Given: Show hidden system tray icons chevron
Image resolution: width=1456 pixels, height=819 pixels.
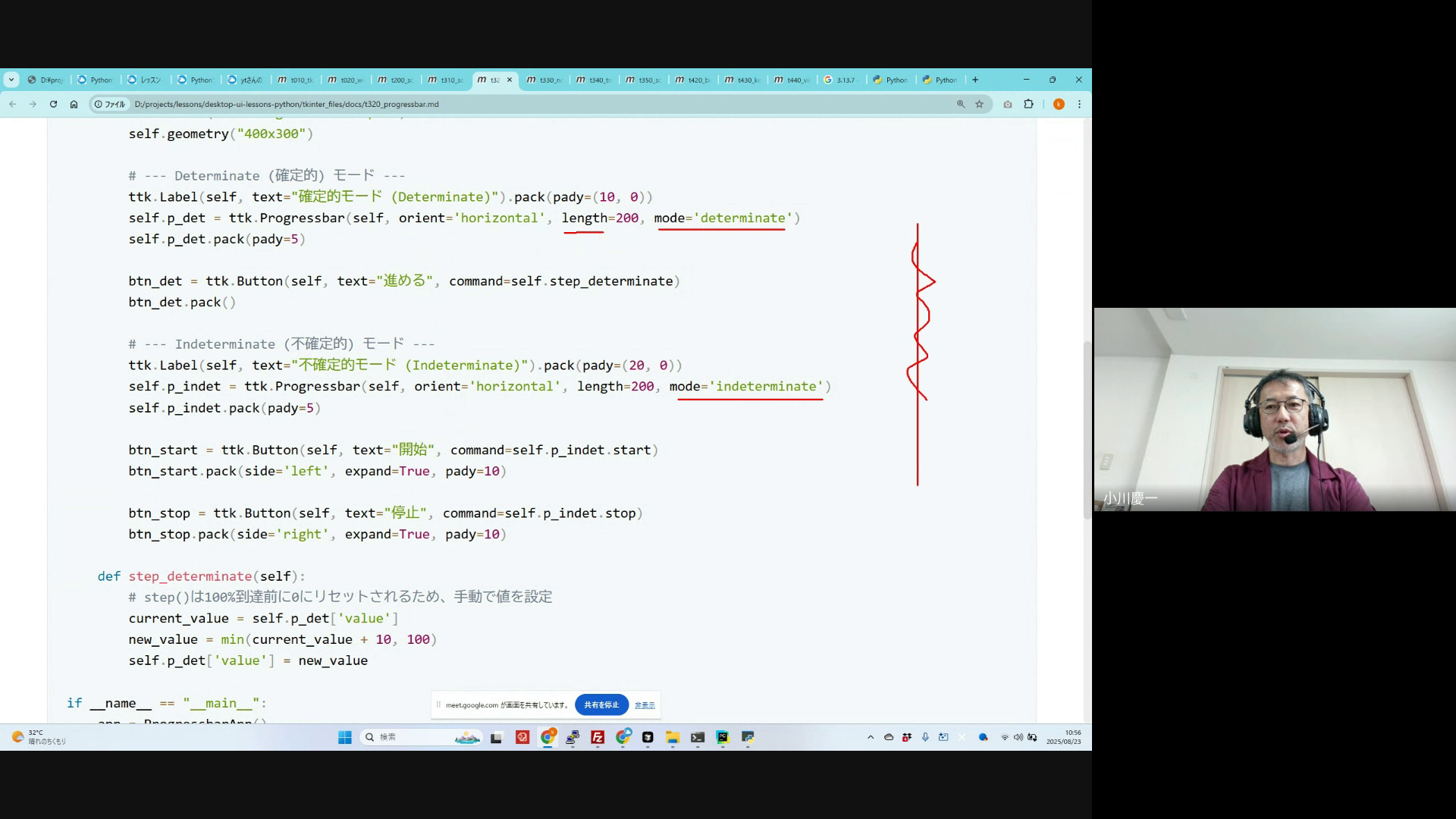Looking at the screenshot, I should [x=870, y=737].
